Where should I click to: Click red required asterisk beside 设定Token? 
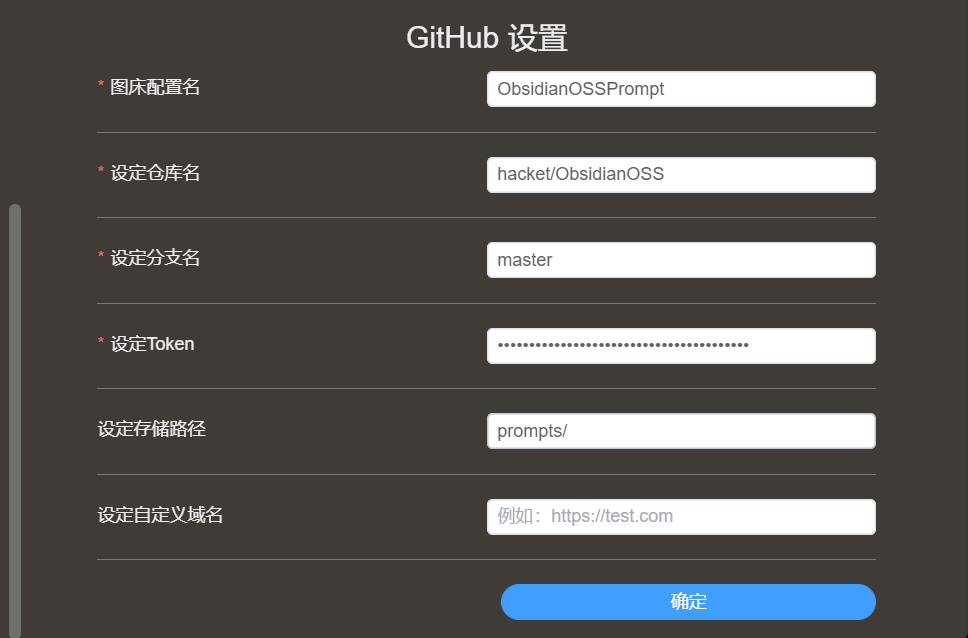(101, 340)
